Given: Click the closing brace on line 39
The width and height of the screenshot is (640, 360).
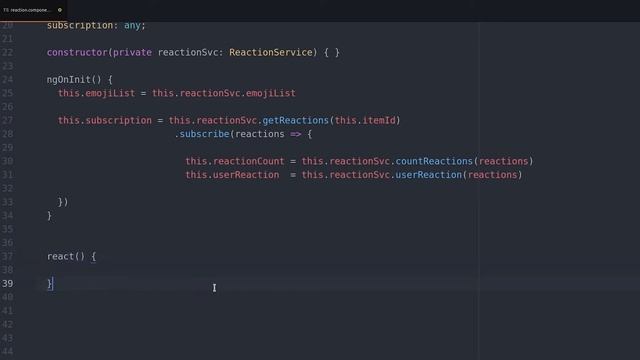Looking at the screenshot, I should [49, 283].
